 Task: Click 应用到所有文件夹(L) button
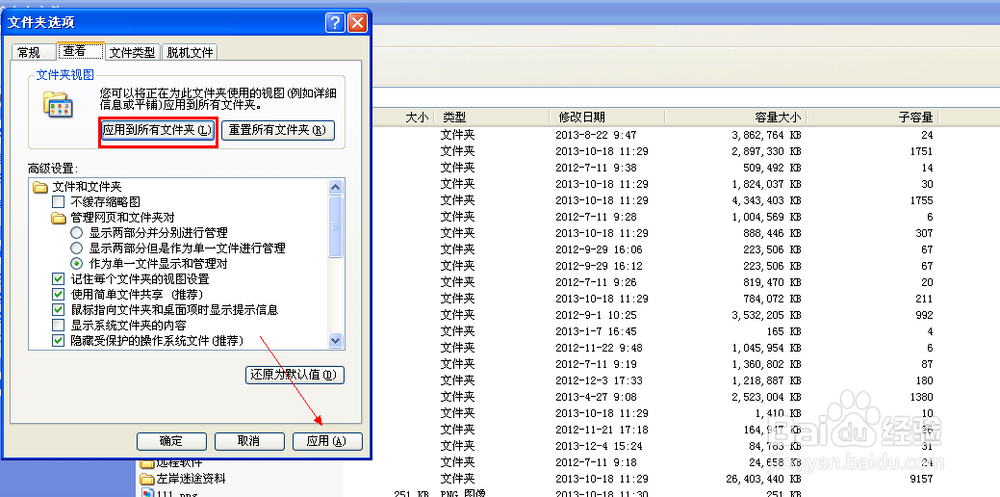[157, 130]
